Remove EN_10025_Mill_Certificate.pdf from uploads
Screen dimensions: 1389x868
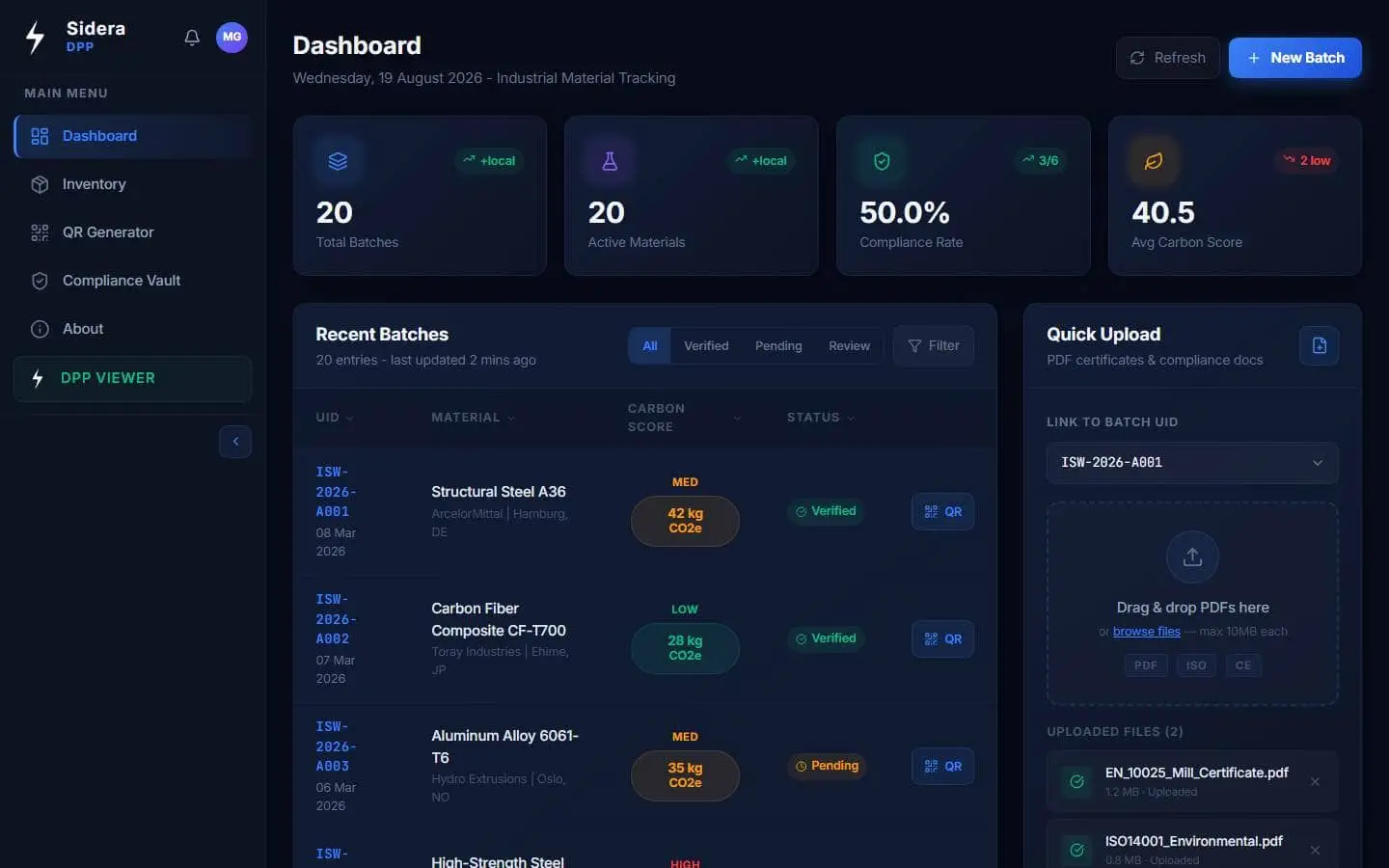[x=1315, y=782]
